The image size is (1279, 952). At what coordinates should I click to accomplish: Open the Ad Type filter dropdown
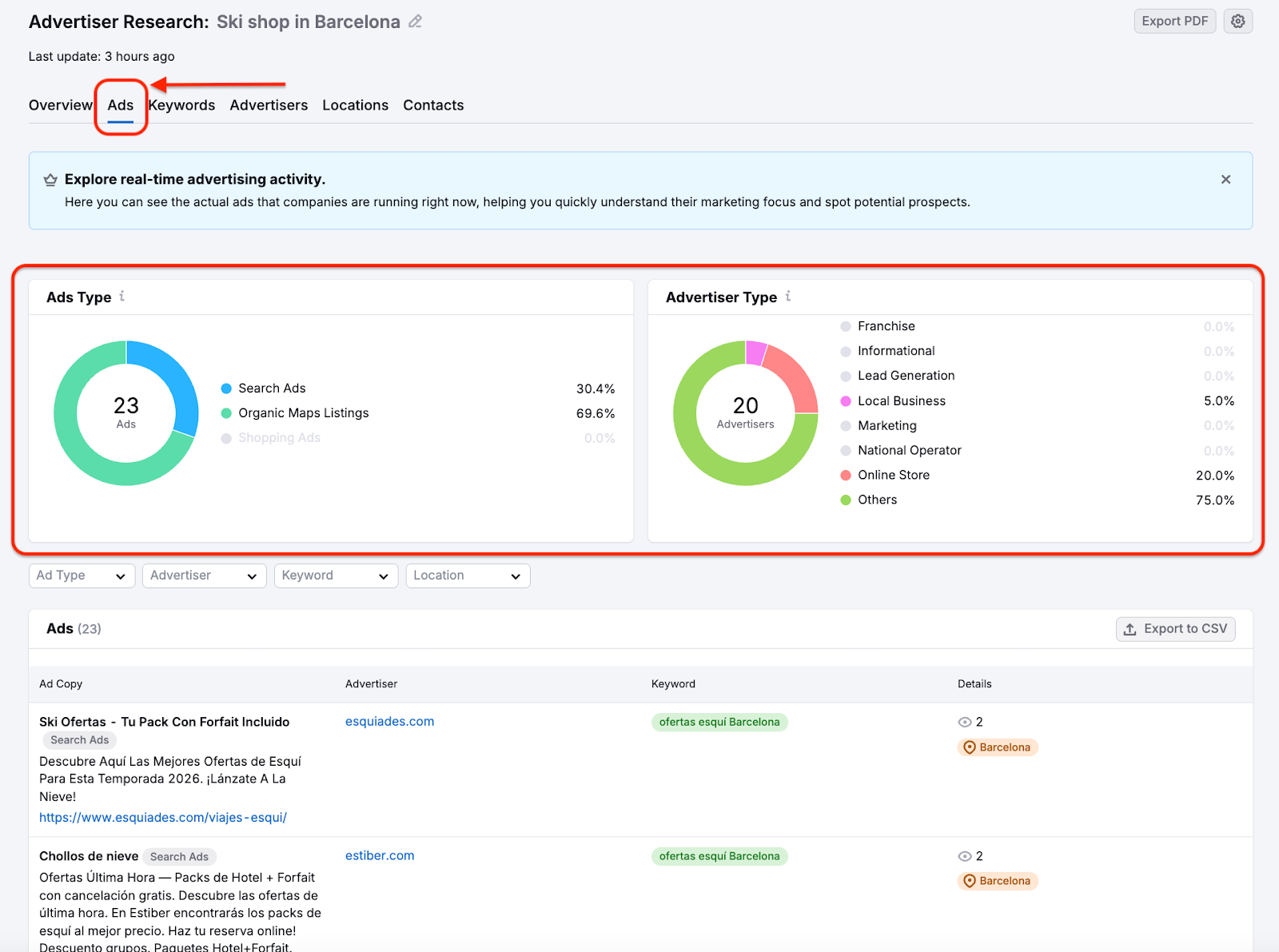[x=81, y=575]
